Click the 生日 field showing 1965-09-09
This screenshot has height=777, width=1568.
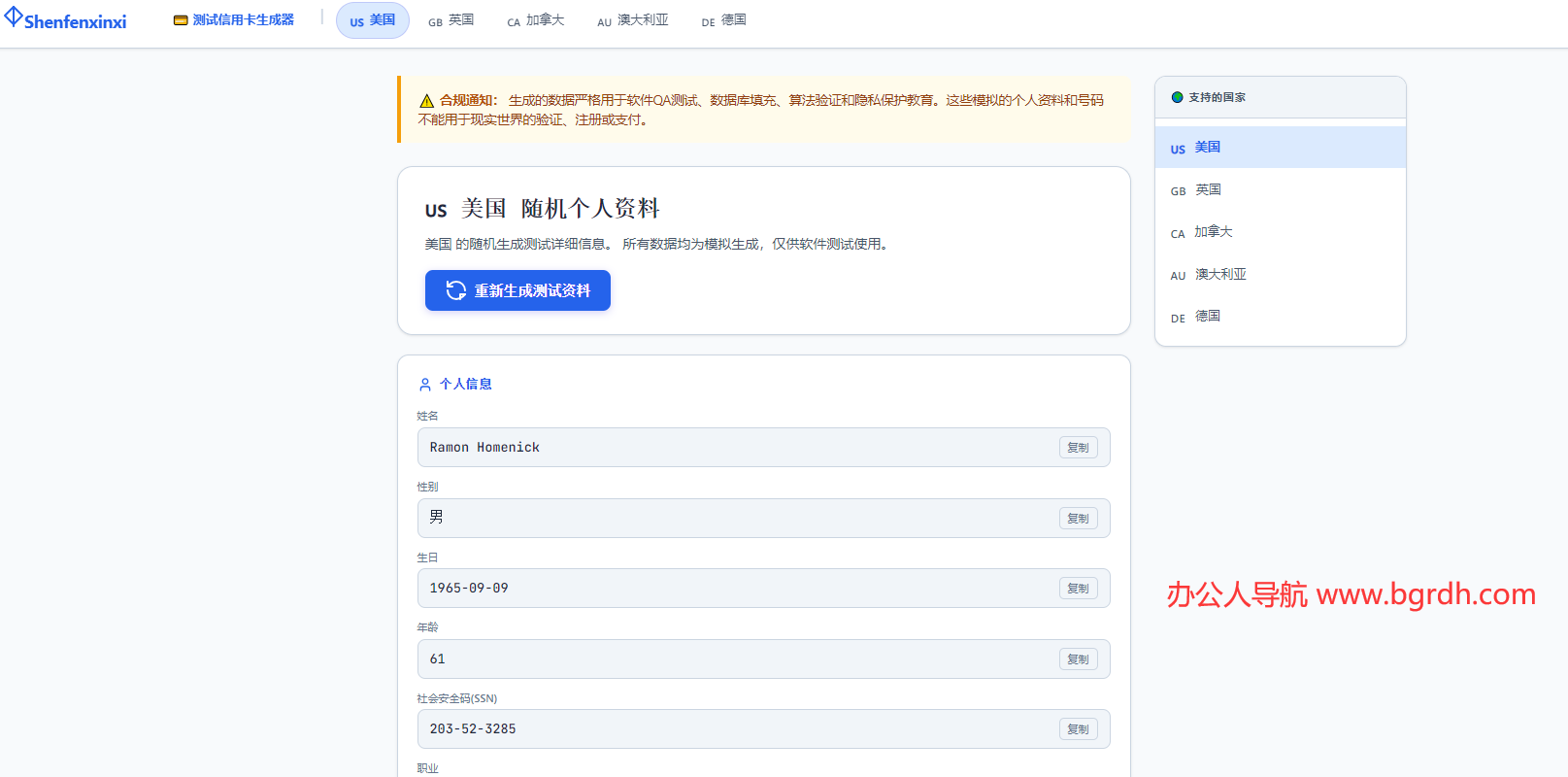click(764, 589)
